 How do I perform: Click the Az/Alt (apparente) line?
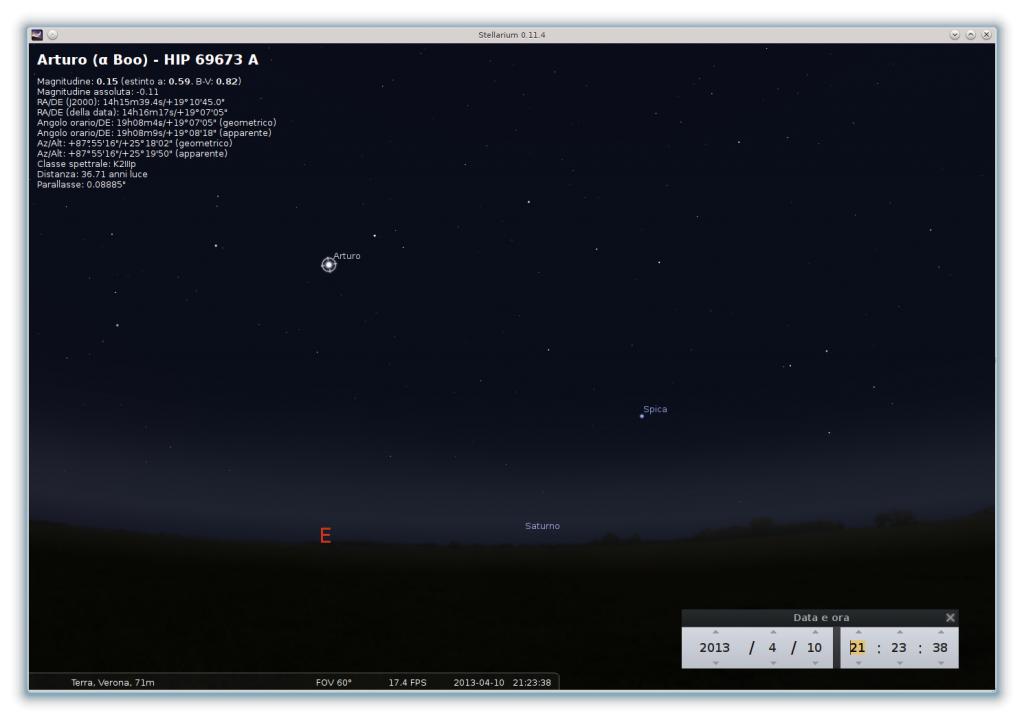tap(133, 154)
